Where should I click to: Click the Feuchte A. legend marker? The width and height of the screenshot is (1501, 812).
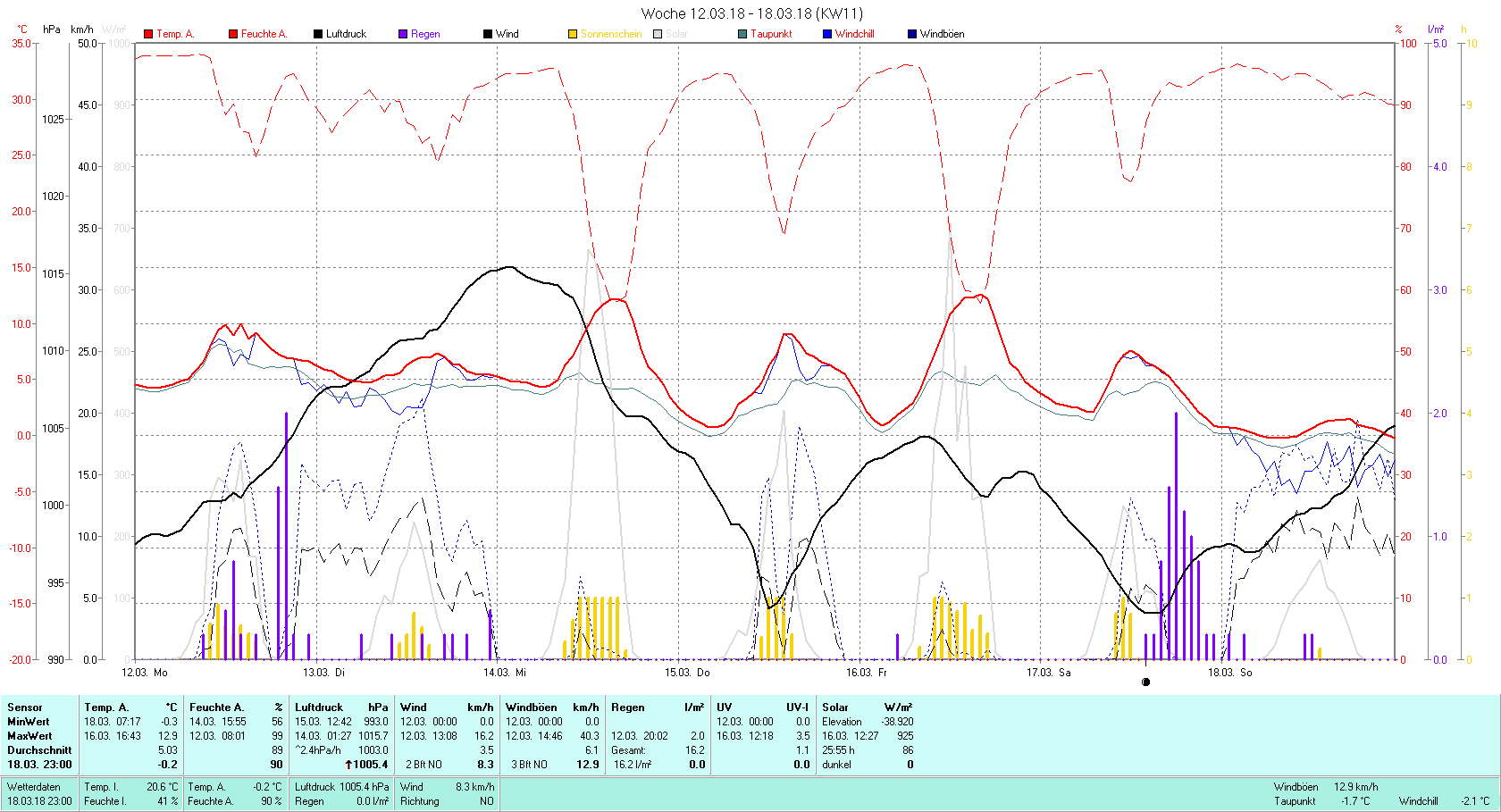233,34
